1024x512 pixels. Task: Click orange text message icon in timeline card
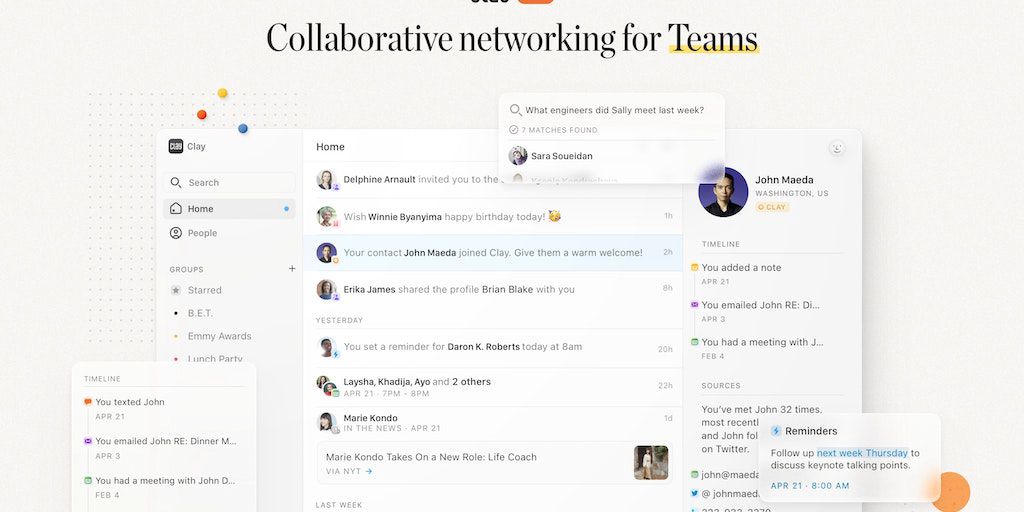pyautogui.click(x=88, y=402)
